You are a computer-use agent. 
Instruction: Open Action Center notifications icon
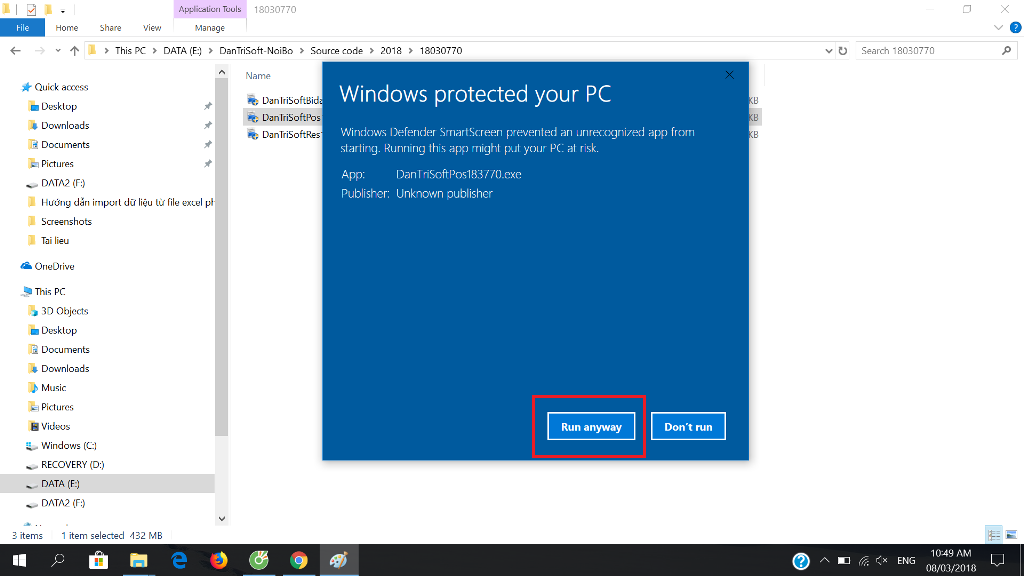[x=997, y=560]
